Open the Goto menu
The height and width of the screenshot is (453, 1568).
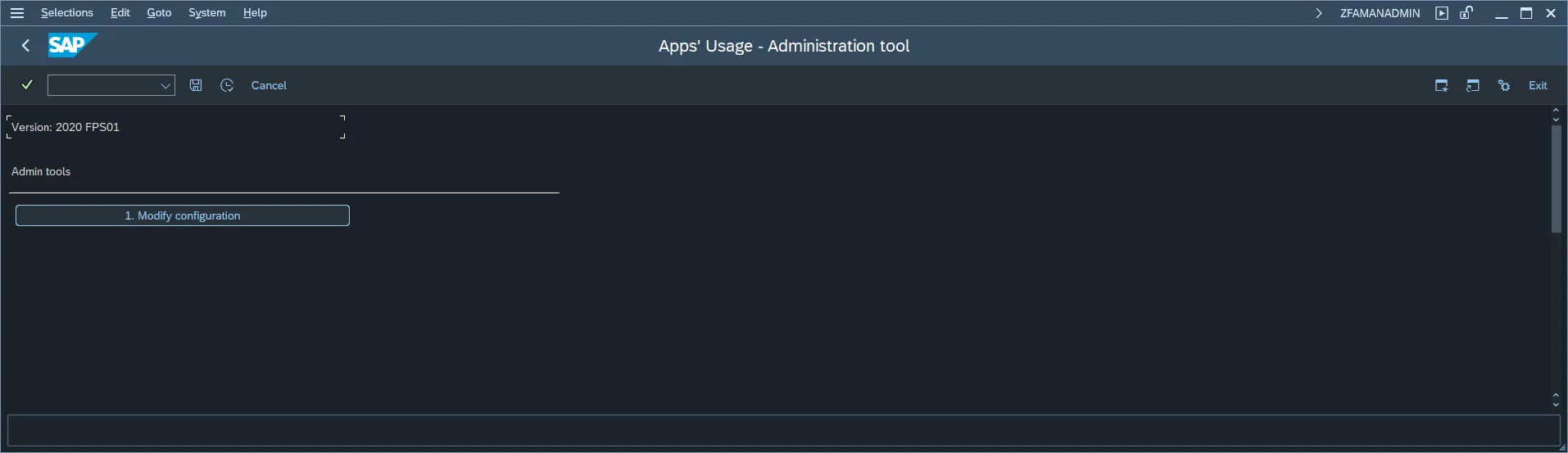[159, 13]
